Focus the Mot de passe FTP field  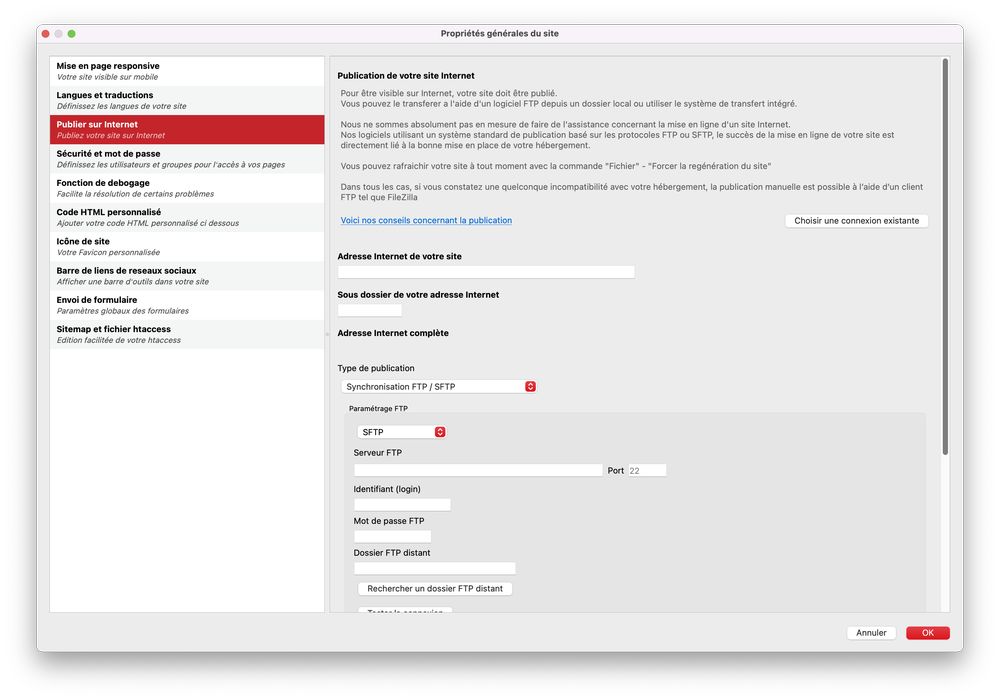(392, 537)
